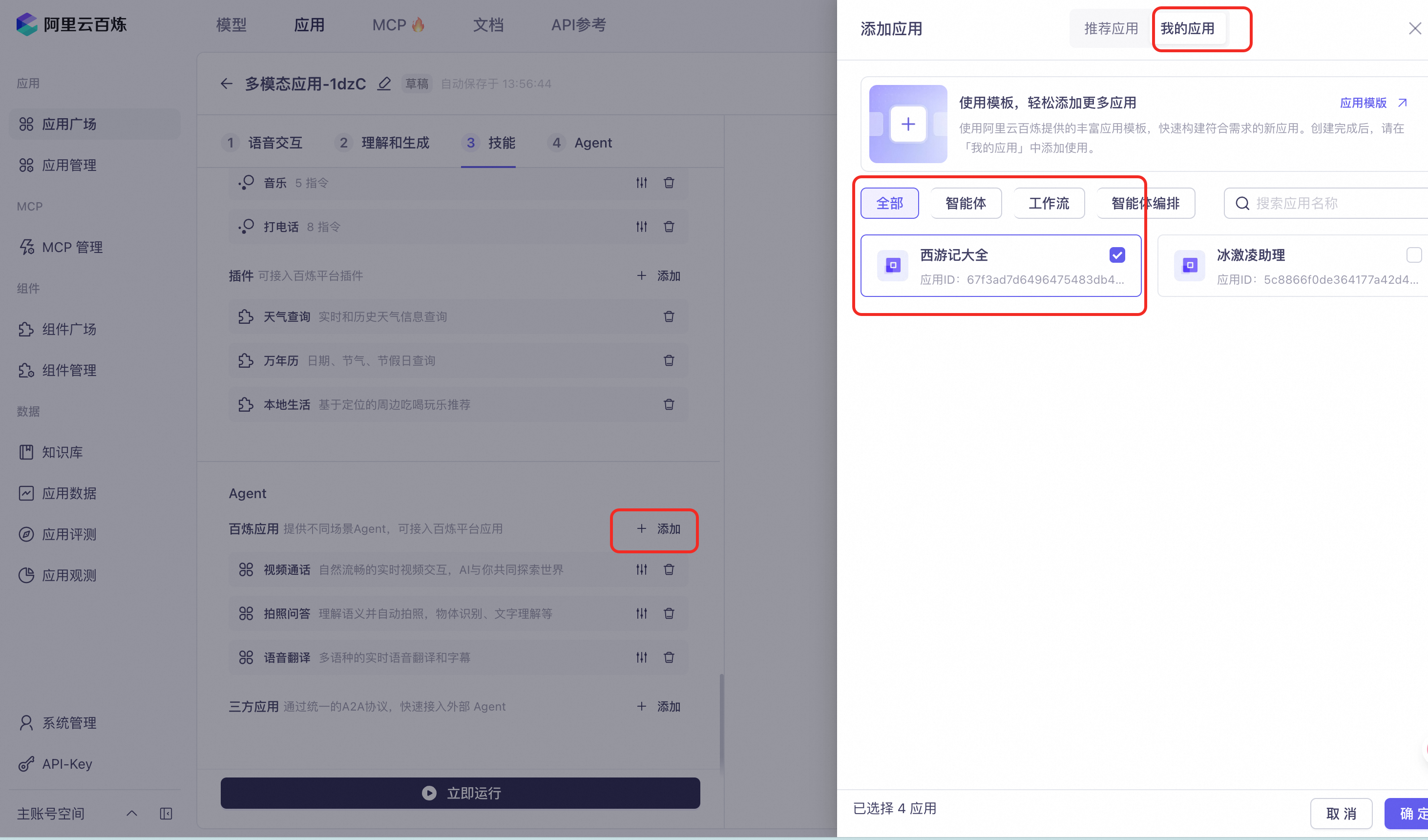Add a plugin via 插件 添加

pyautogui.click(x=658, y=276)
